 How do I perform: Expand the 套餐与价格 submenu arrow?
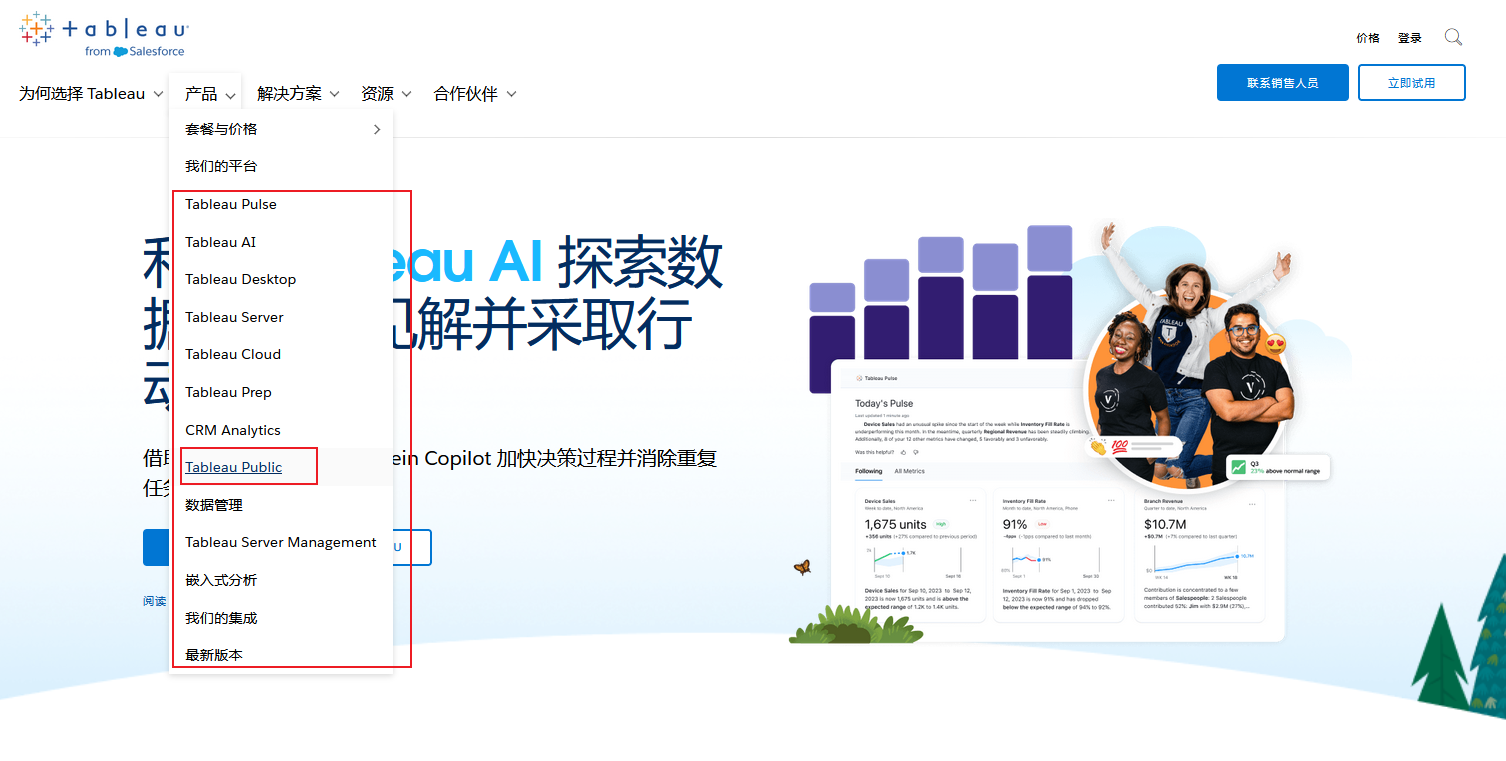click(377, 129)
